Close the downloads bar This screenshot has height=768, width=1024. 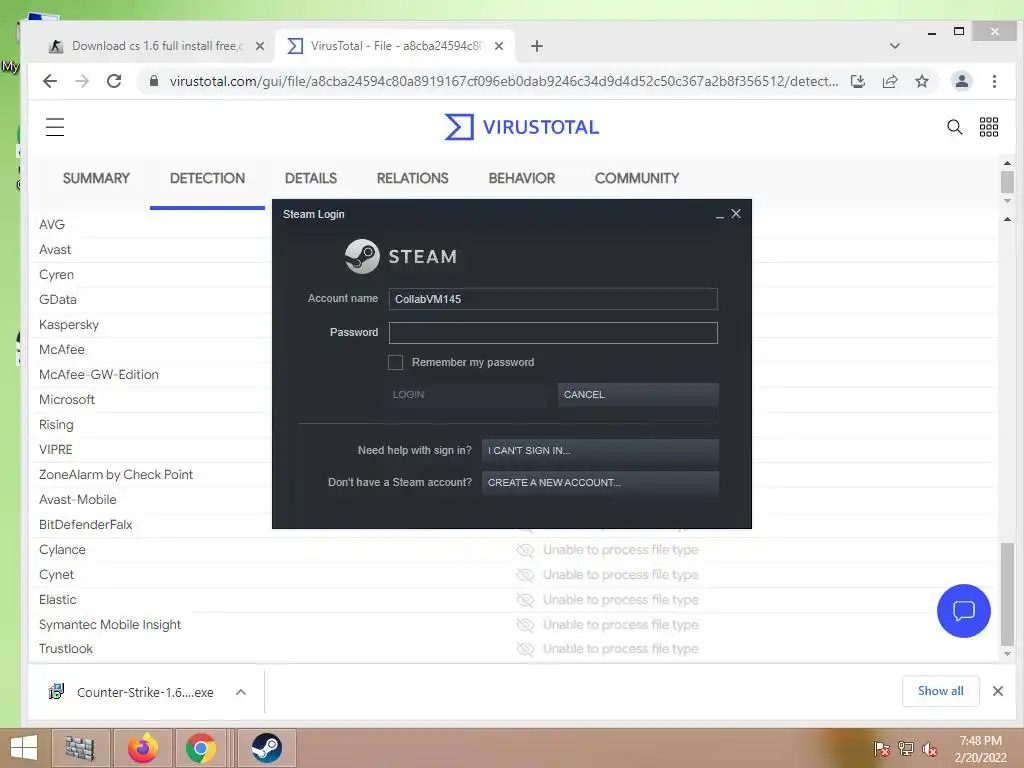pos(997,691)
